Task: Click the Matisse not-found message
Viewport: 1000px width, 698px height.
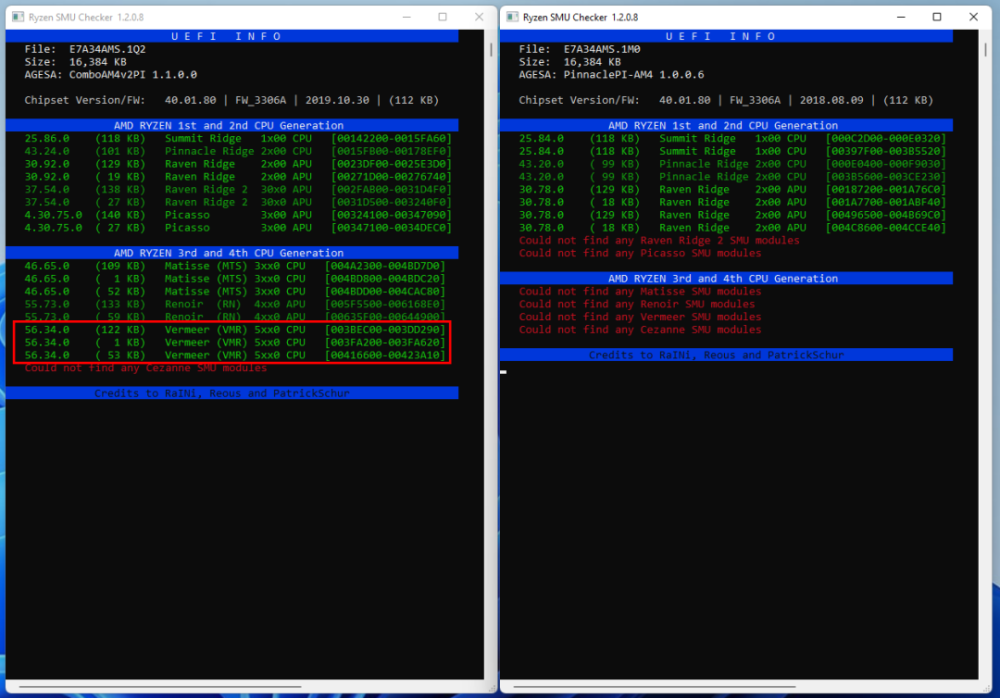Action: (x=640, y=292)
